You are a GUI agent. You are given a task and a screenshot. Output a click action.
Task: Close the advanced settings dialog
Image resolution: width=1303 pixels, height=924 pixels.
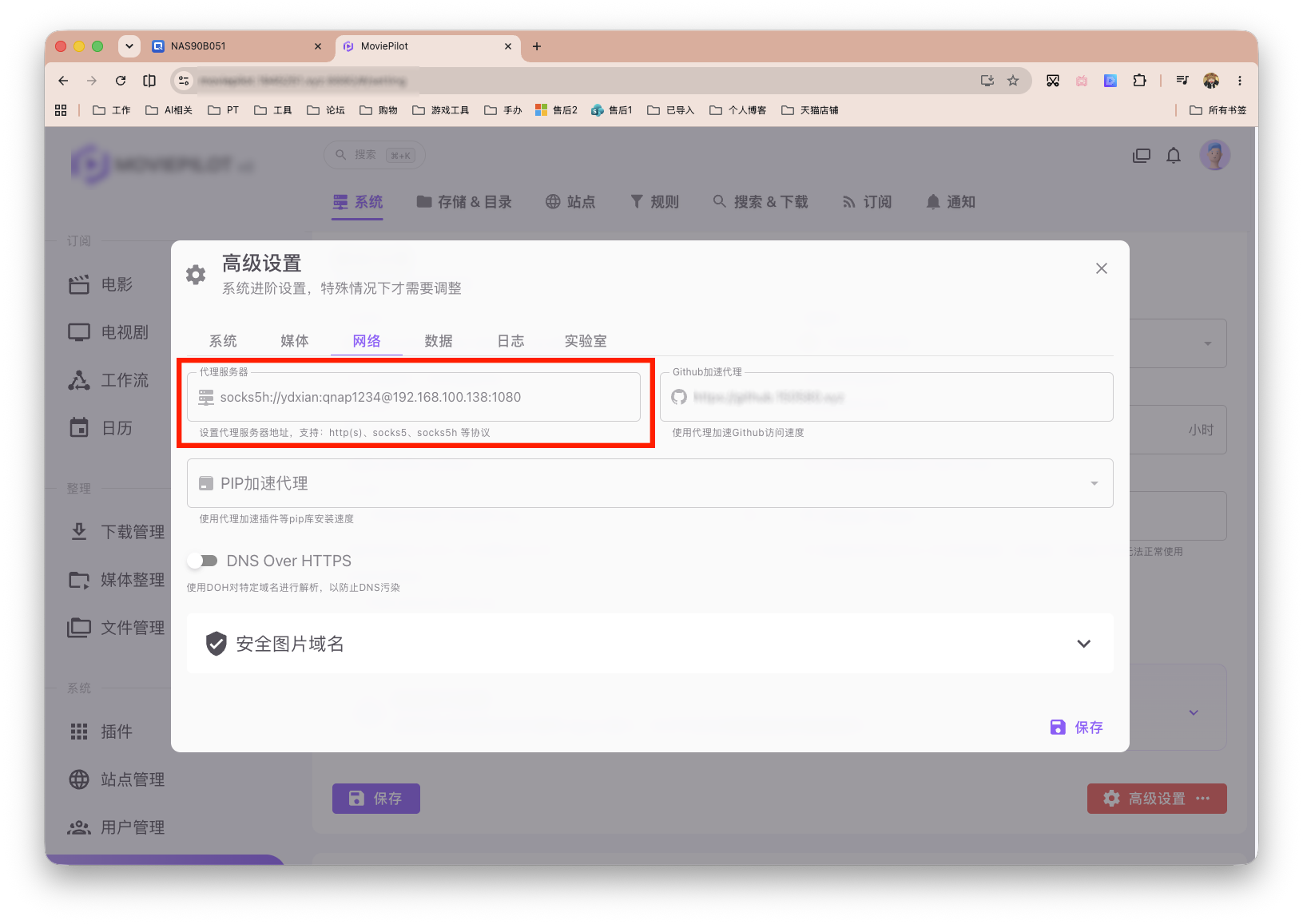(x=1101, y=268)
